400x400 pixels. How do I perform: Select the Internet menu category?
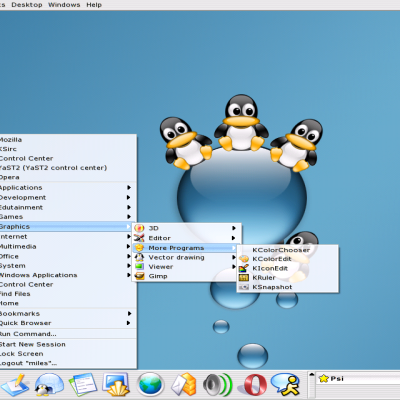(x=66, y=237)
